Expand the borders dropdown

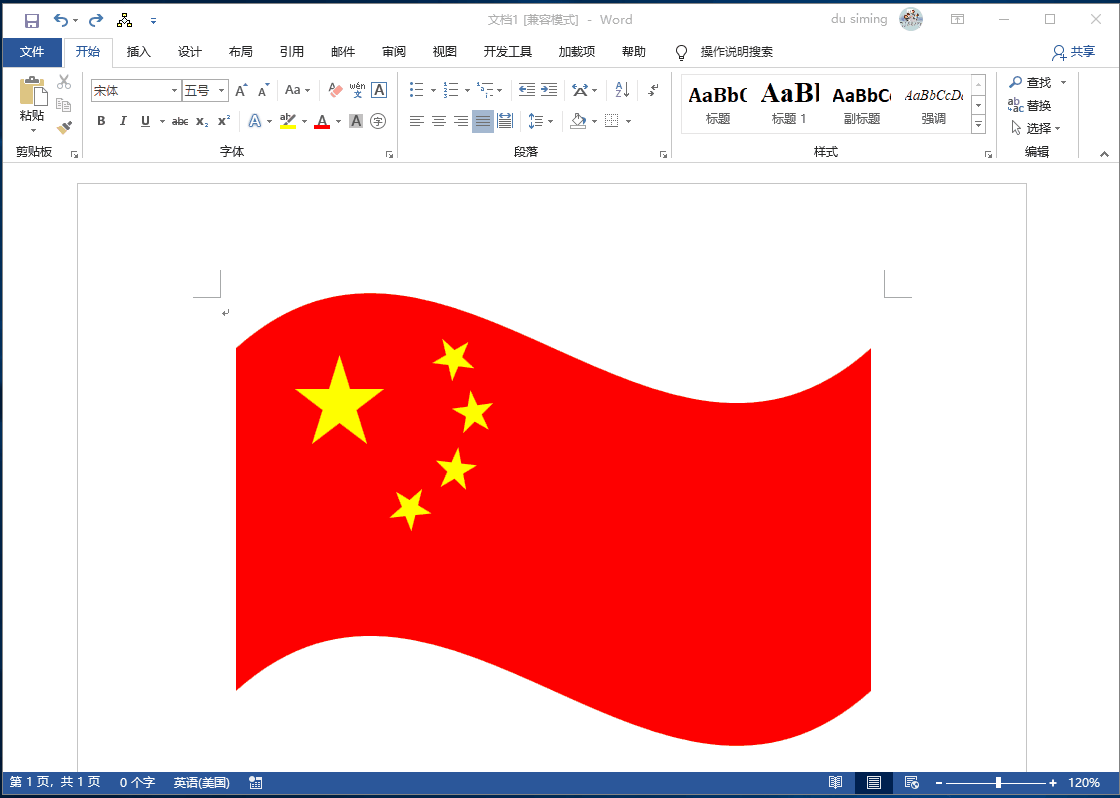coord(629,121)
